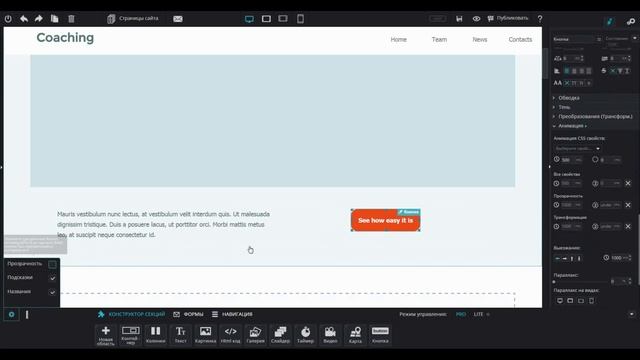
Task: Insert a Text element
Action: point(180,336)
